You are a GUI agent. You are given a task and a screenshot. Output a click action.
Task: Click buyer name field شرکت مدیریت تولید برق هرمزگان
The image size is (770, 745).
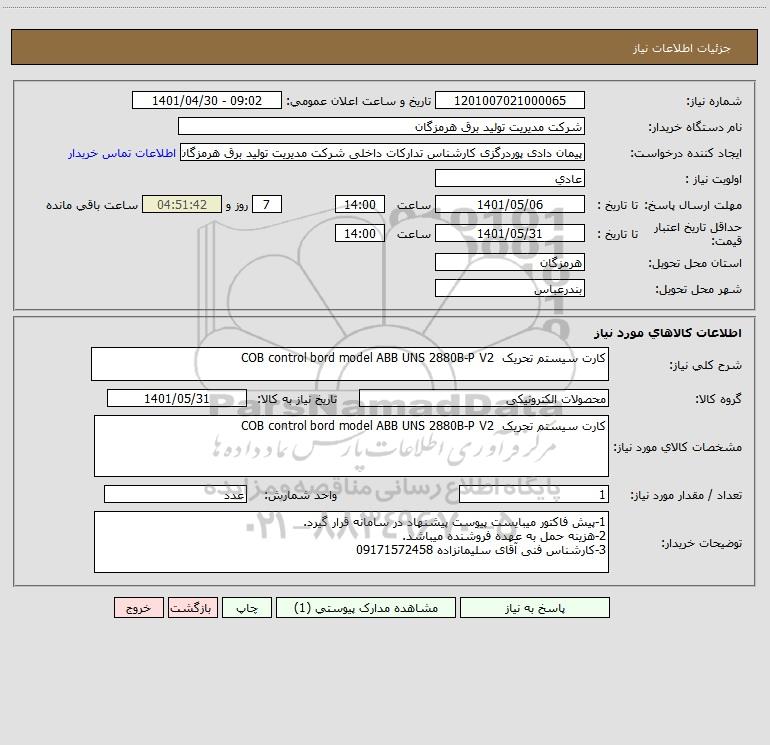[381, 126]
